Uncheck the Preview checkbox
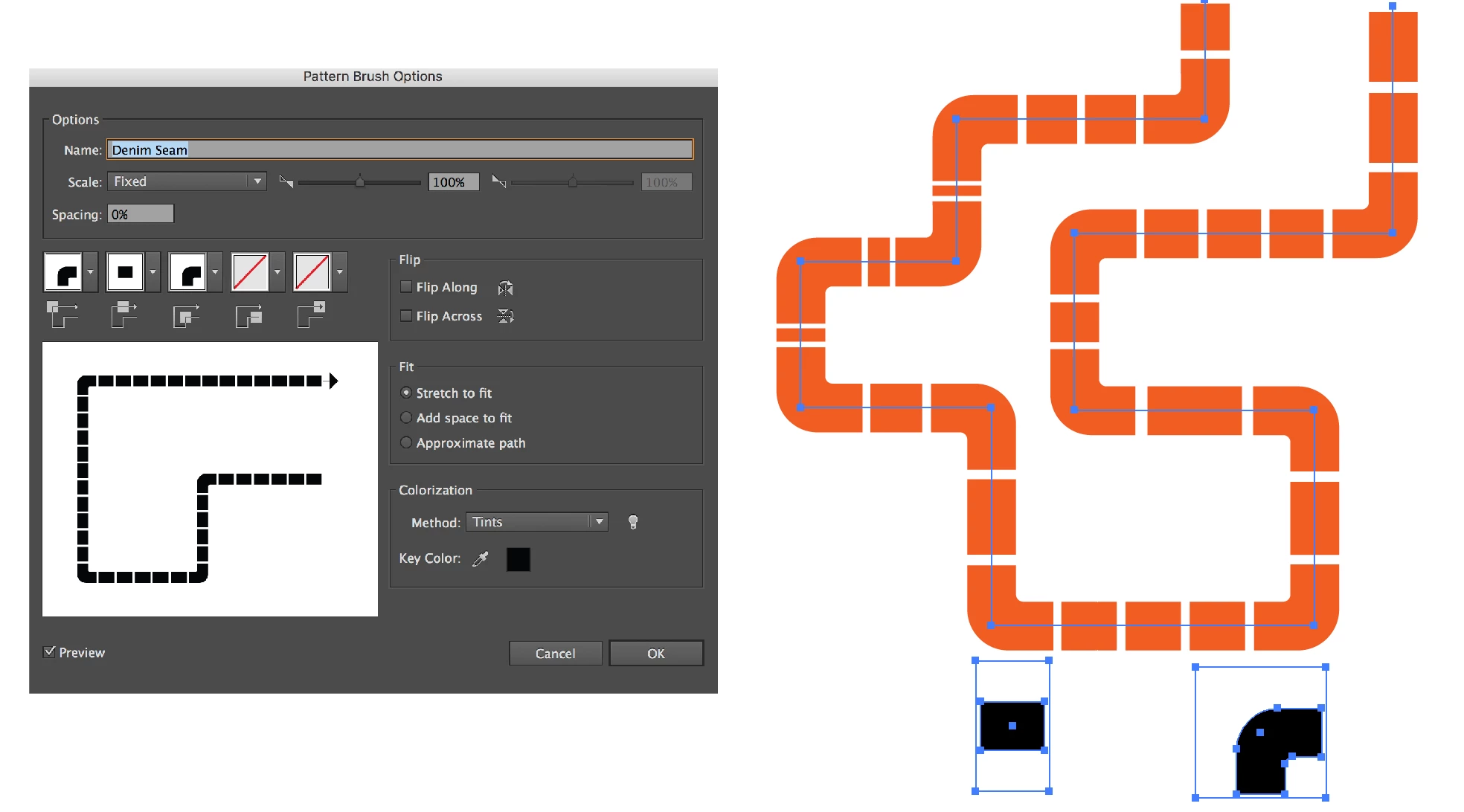 pyautogui.click(x=50, y=652)
